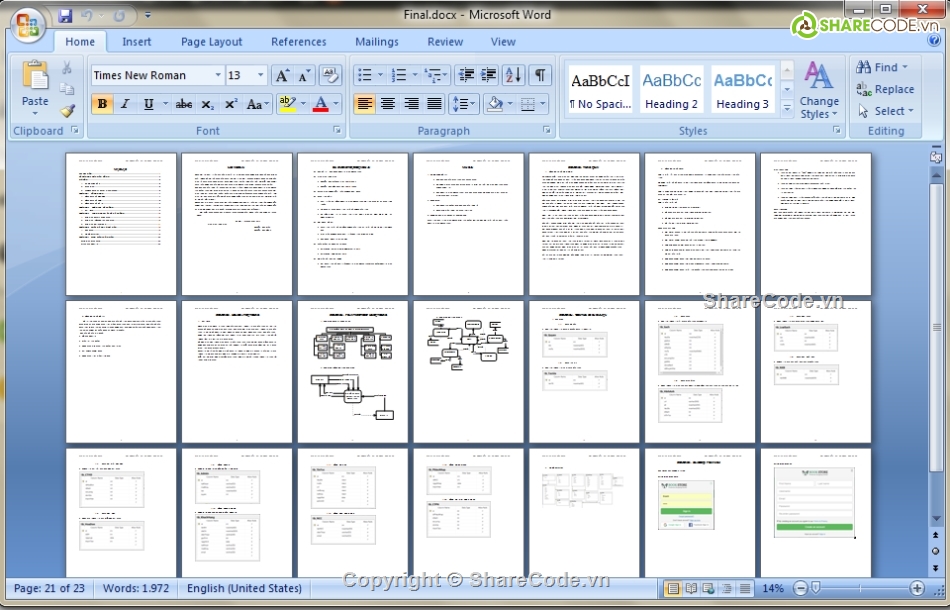Click Replace in Editing group
Image resolution: width=950 pixels, height=610 pixels.
point(885,89)
